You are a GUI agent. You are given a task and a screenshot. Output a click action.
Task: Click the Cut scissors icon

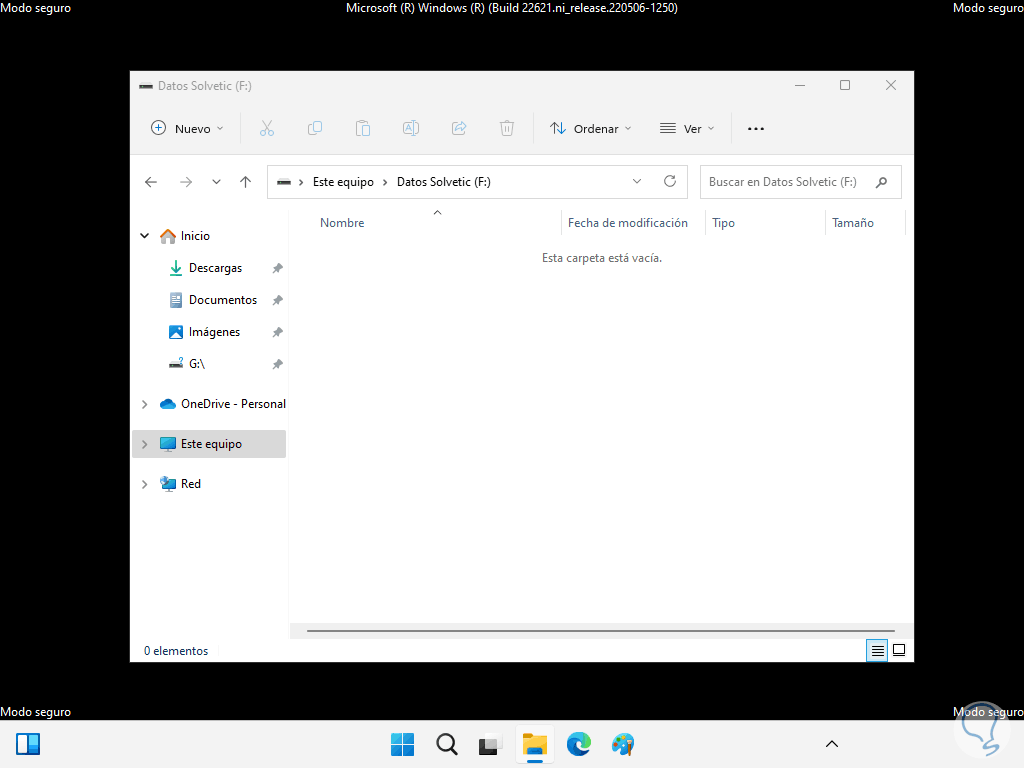(x=266, y=129)
